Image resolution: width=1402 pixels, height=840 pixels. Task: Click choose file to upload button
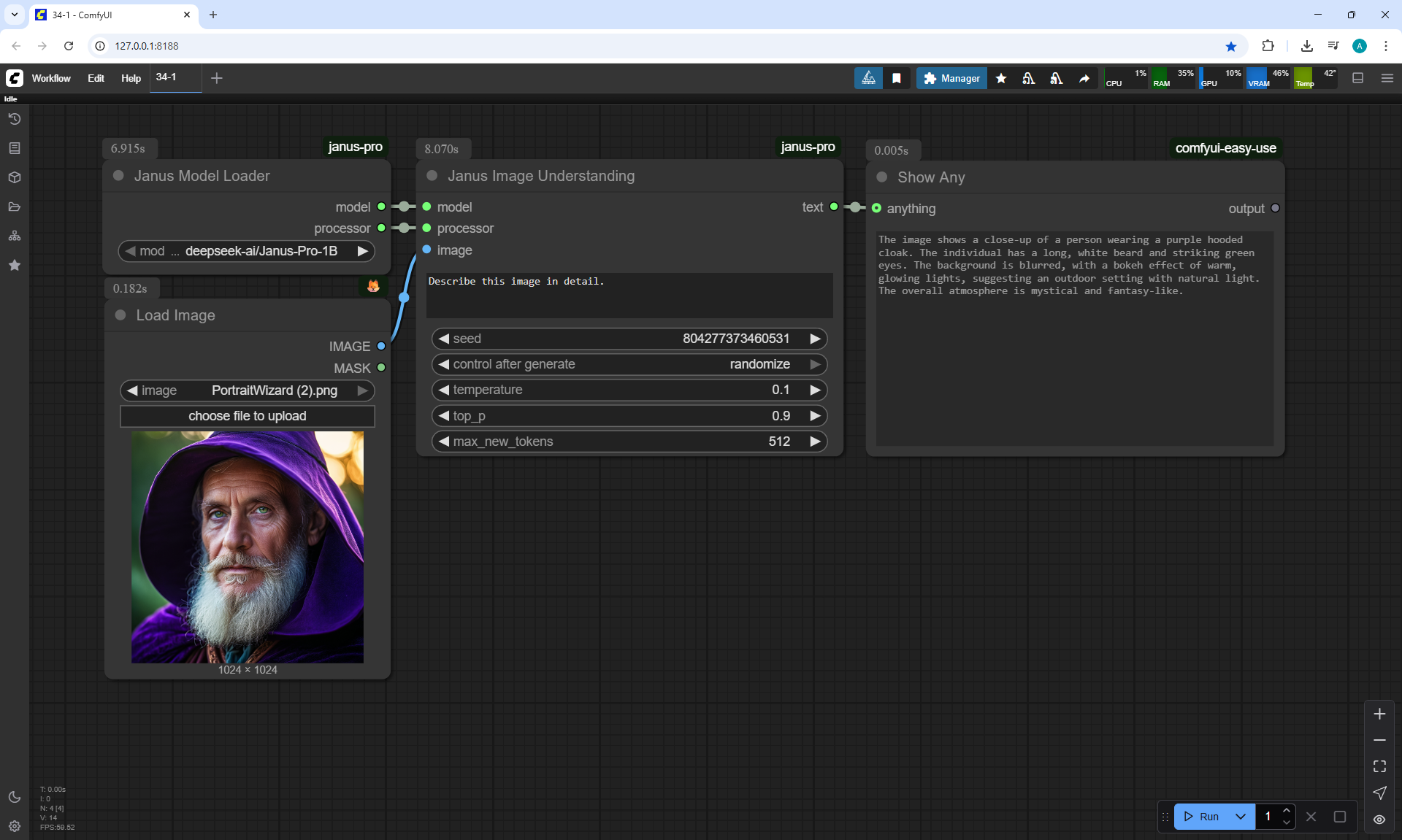247,416
